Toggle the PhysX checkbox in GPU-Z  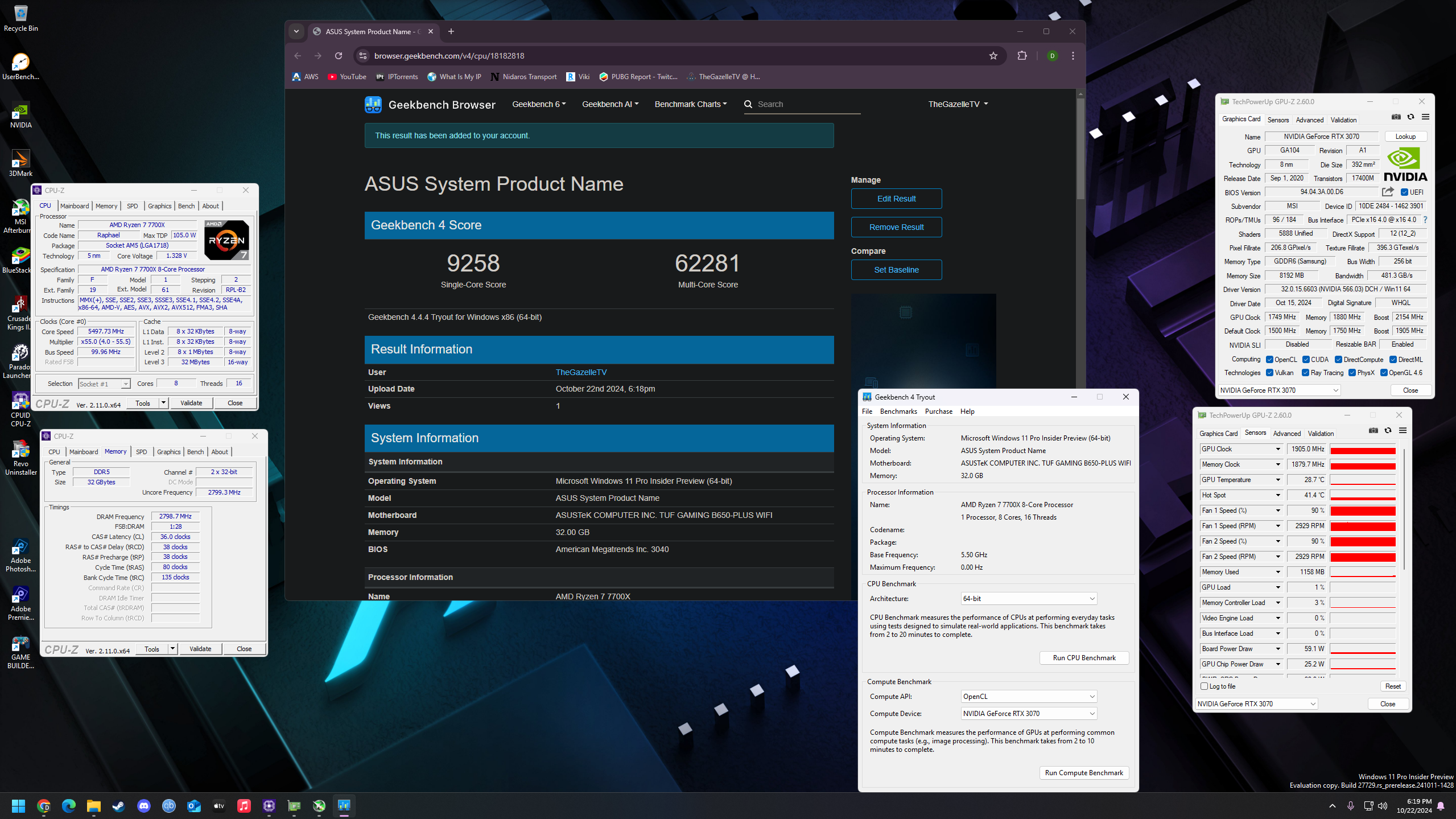point(1352,373)
